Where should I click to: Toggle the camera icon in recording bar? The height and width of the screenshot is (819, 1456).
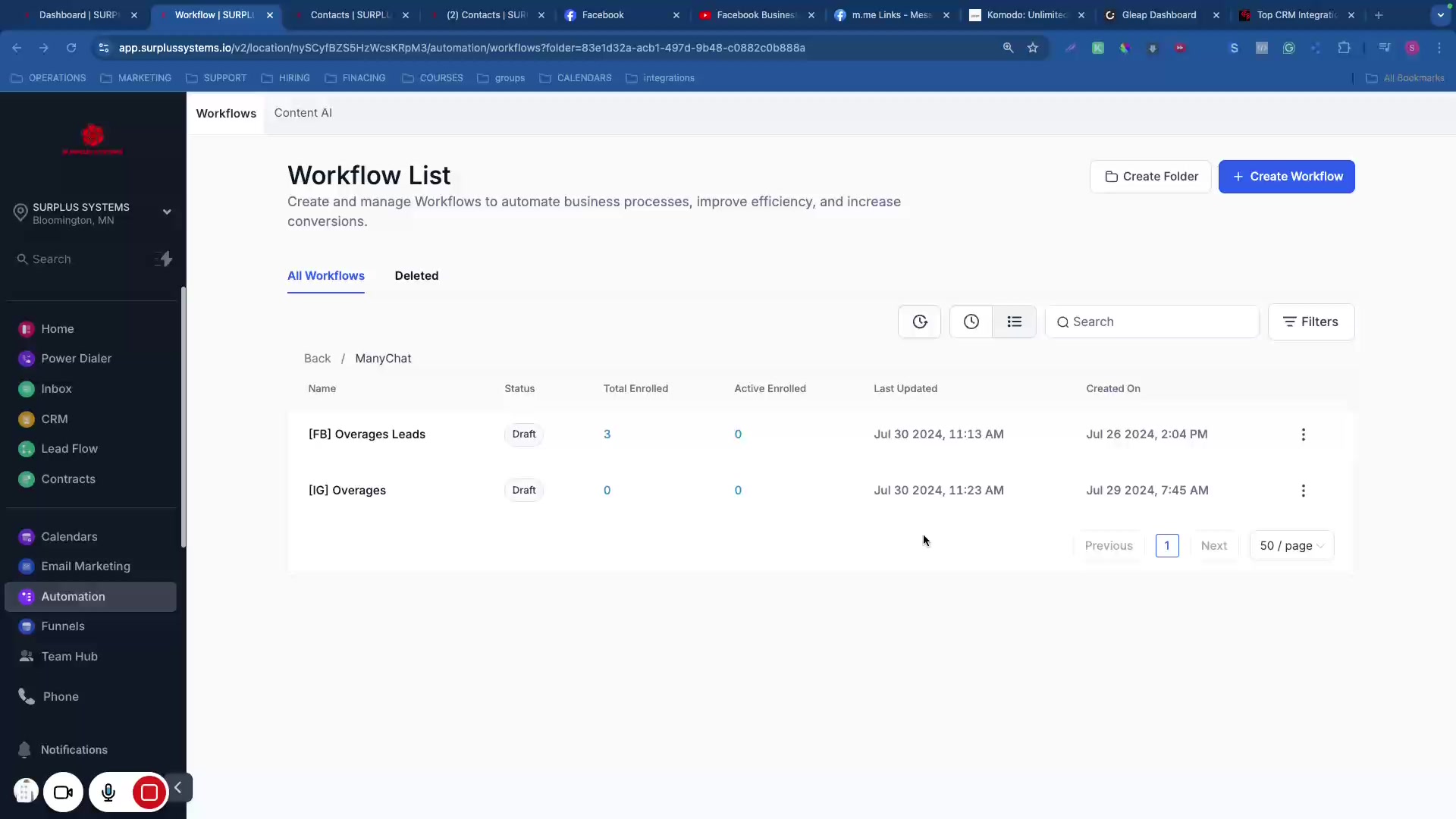pyautogui.click(x=63, y=792)
